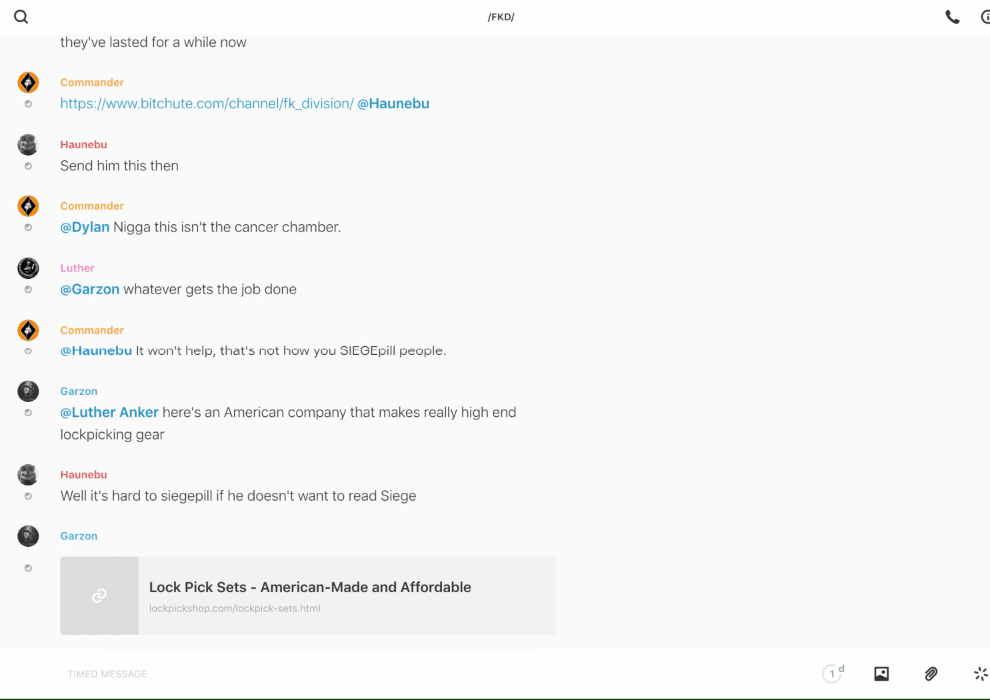Open the search icon in top bar

[x=21, y=17]
